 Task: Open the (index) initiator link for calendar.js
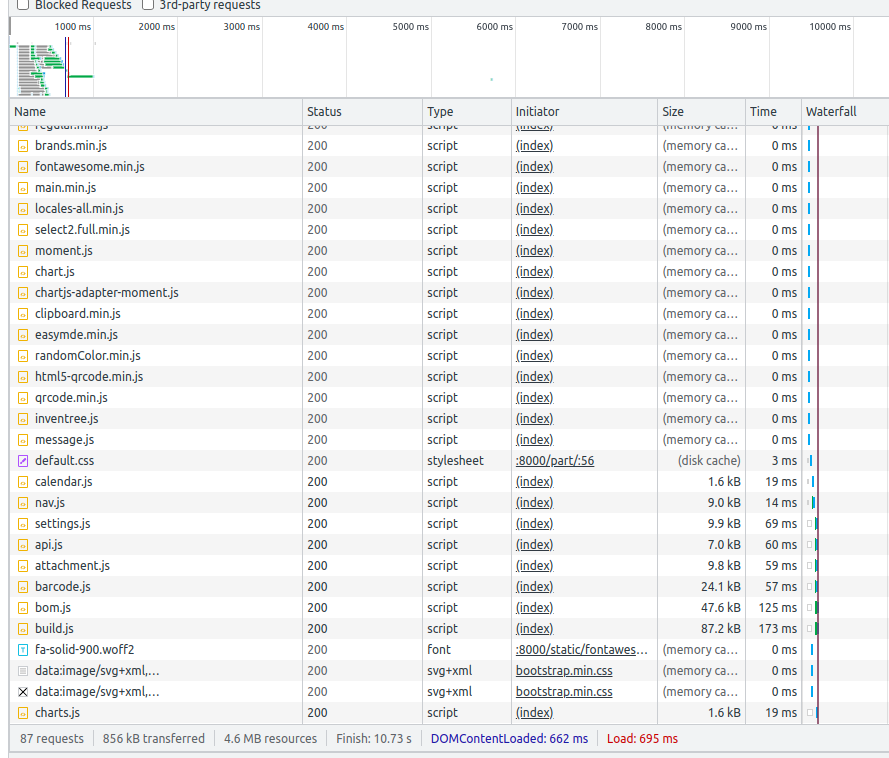pyautogui.click(x=533, y=481)
